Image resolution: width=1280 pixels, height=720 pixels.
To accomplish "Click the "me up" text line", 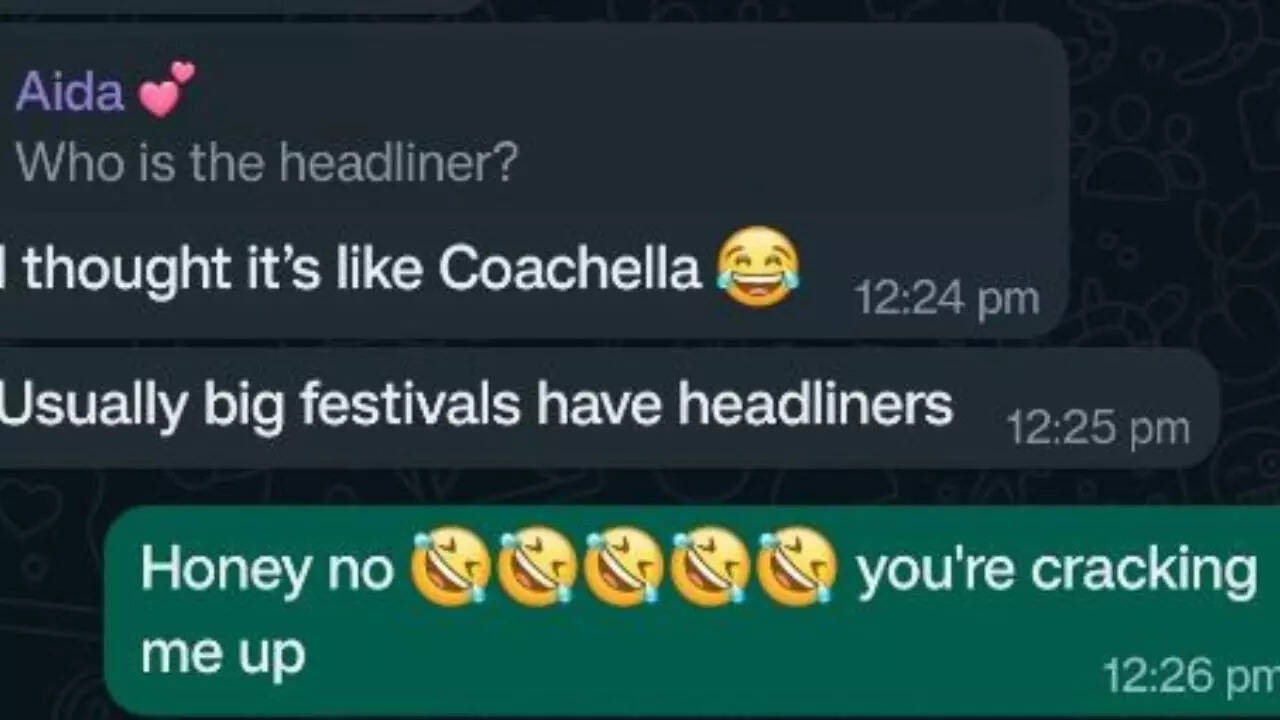I will [222, 655].
